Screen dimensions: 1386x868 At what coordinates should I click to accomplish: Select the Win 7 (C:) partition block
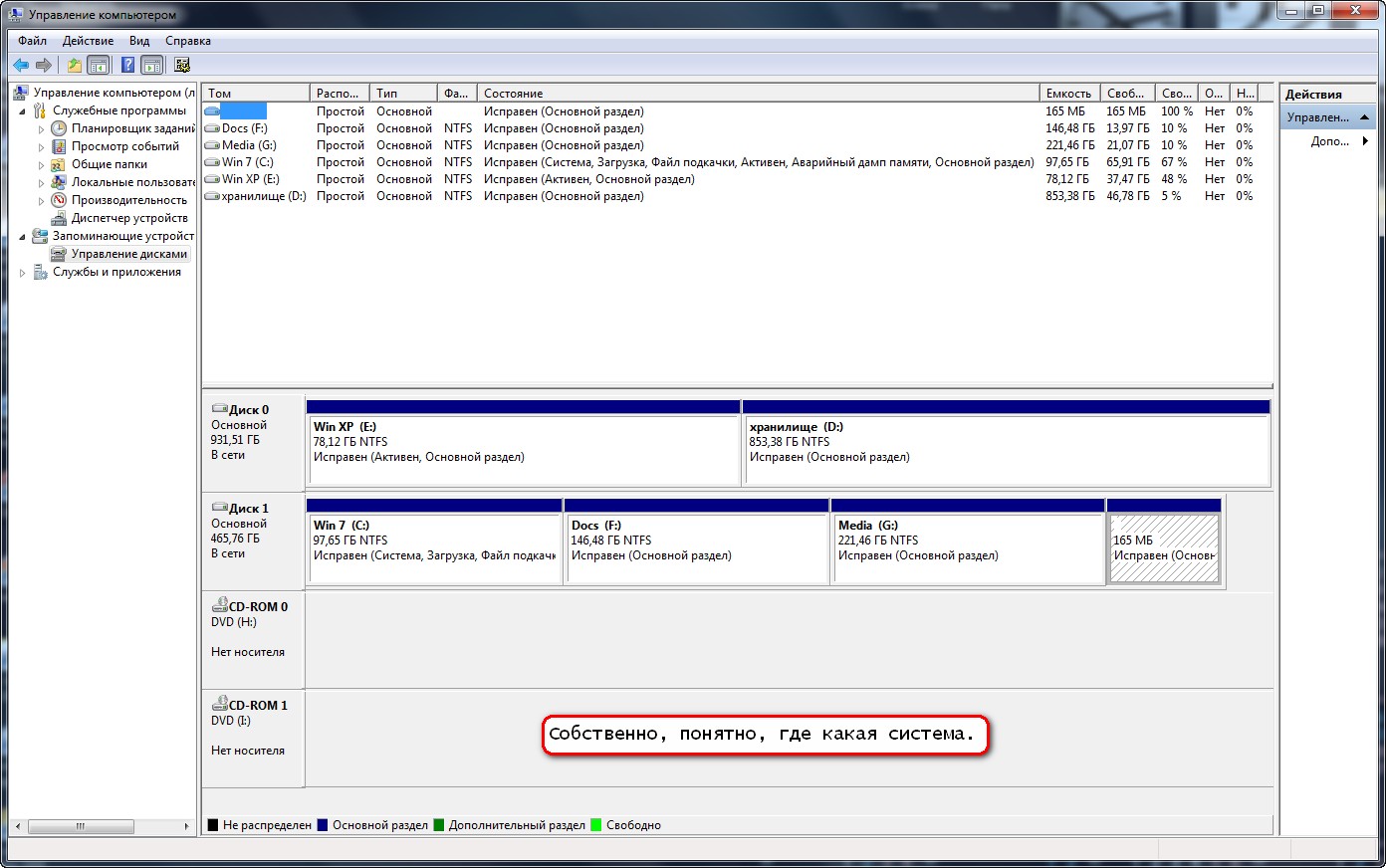(x=434, y=543)
